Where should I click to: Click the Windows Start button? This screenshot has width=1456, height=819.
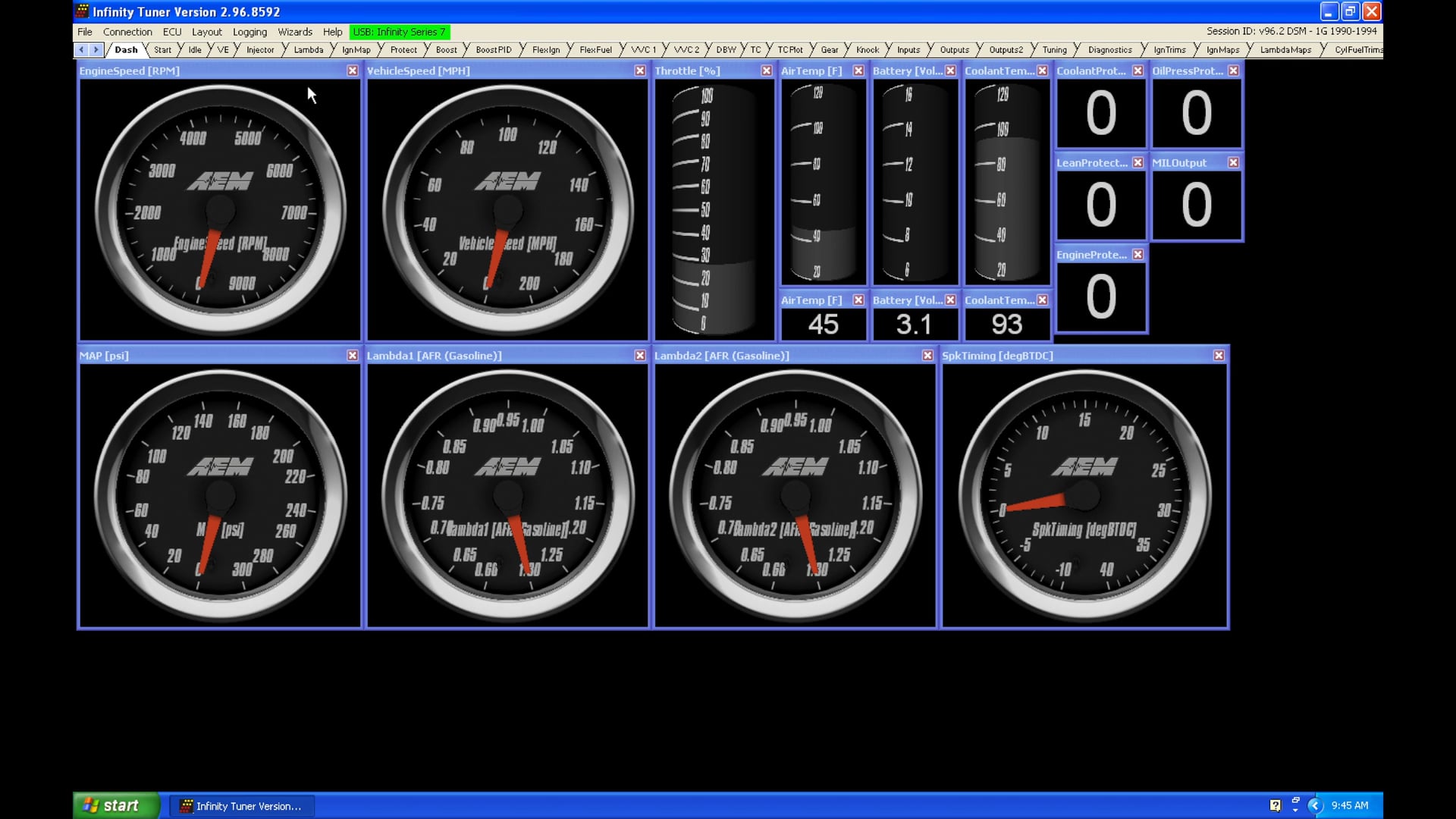coord(114,805)
